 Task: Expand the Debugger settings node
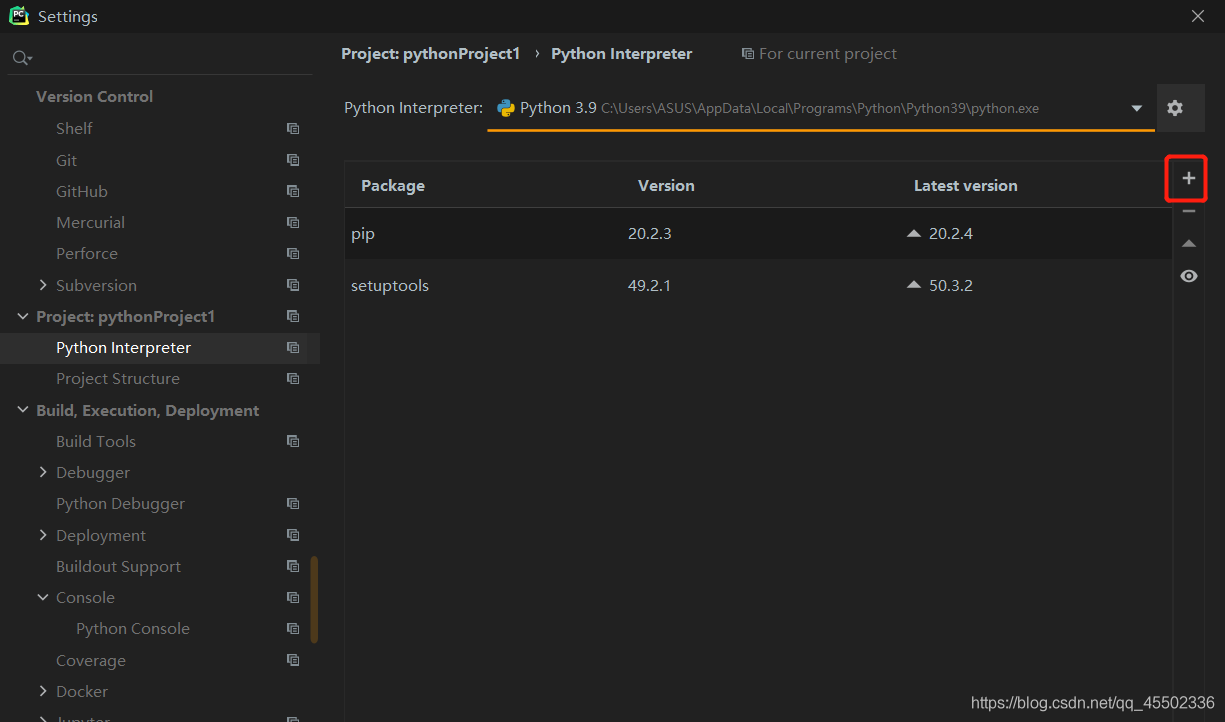43,472
